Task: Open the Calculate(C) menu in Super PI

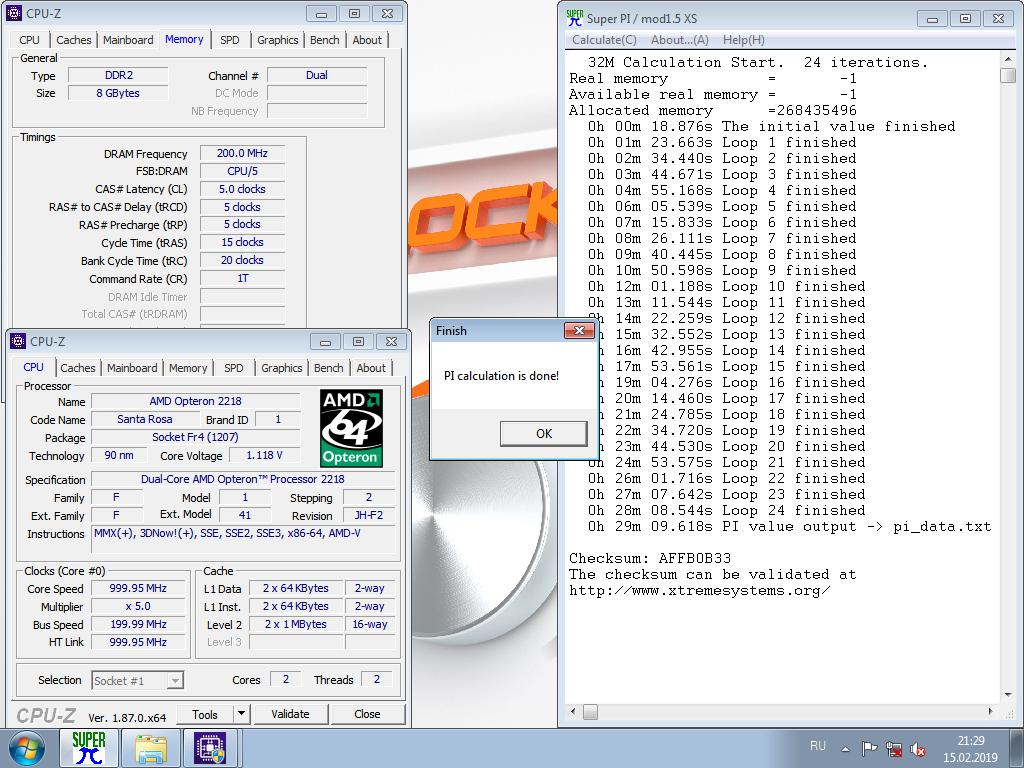Action: (x=604, y=40)
